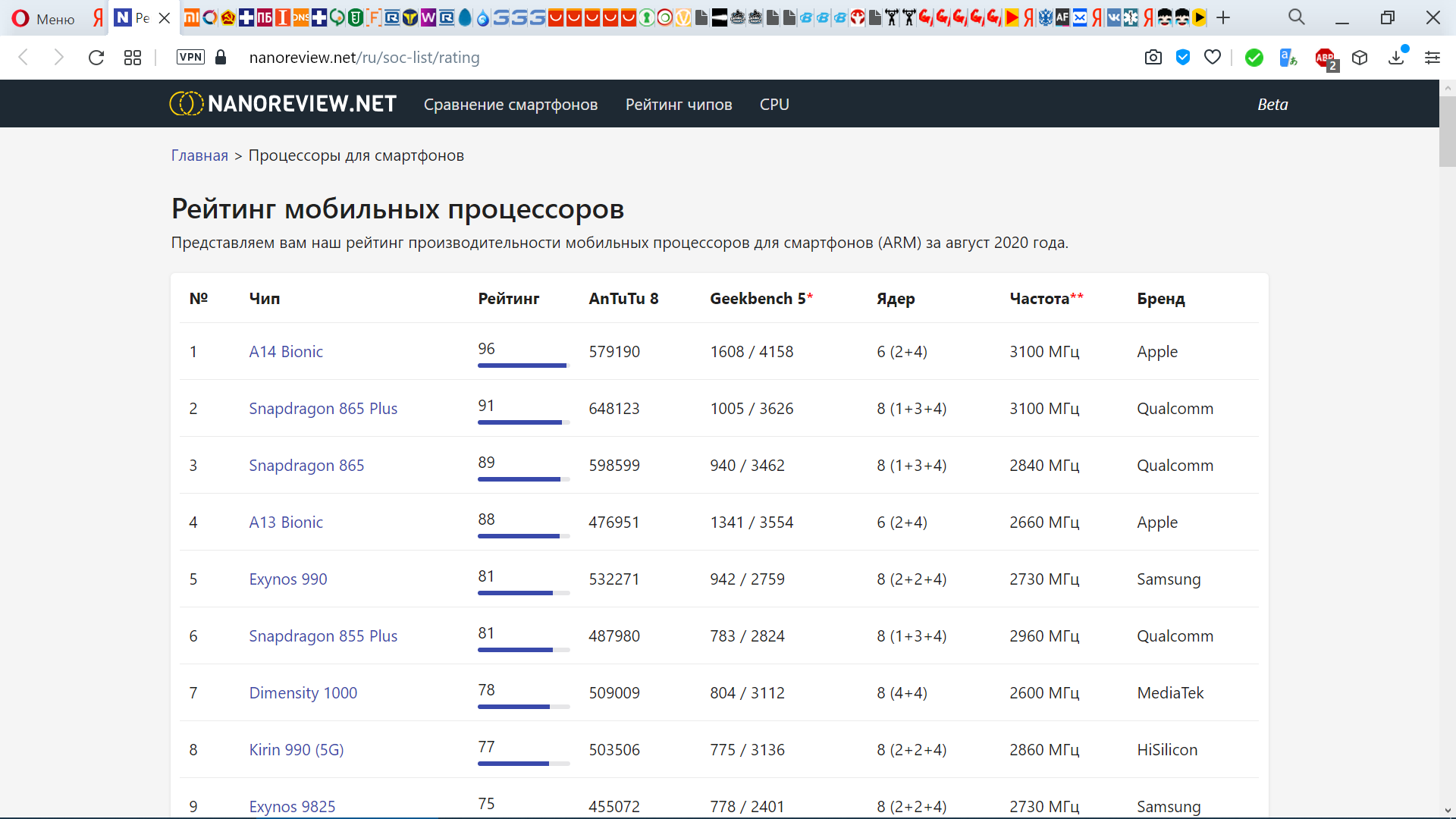
Task: Open a new tab with the plus button
Action: 1223,18
